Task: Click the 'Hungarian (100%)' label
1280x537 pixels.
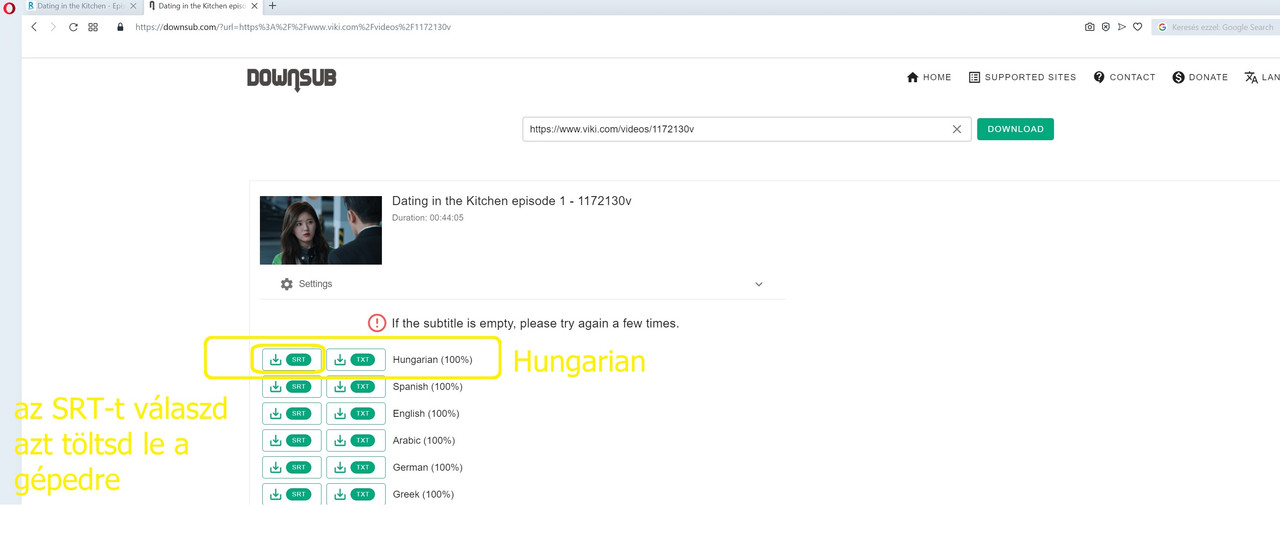Action: tap(433, 360)
